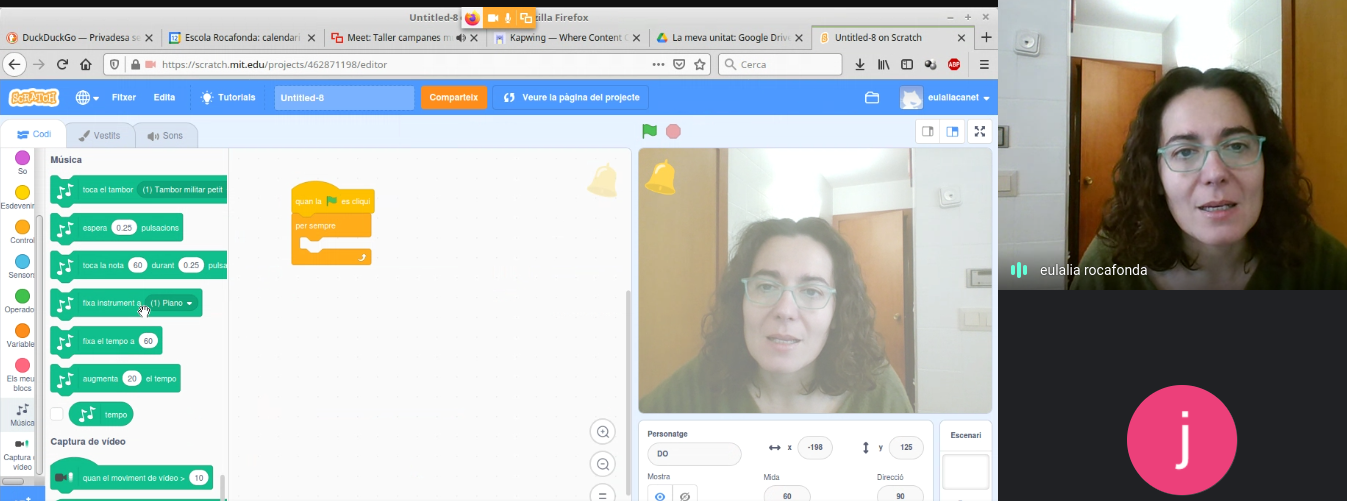This screenshot has height=501, width=1347.
Task: Open the Piano instrument dropdown
Action: (x=171, y=303)
